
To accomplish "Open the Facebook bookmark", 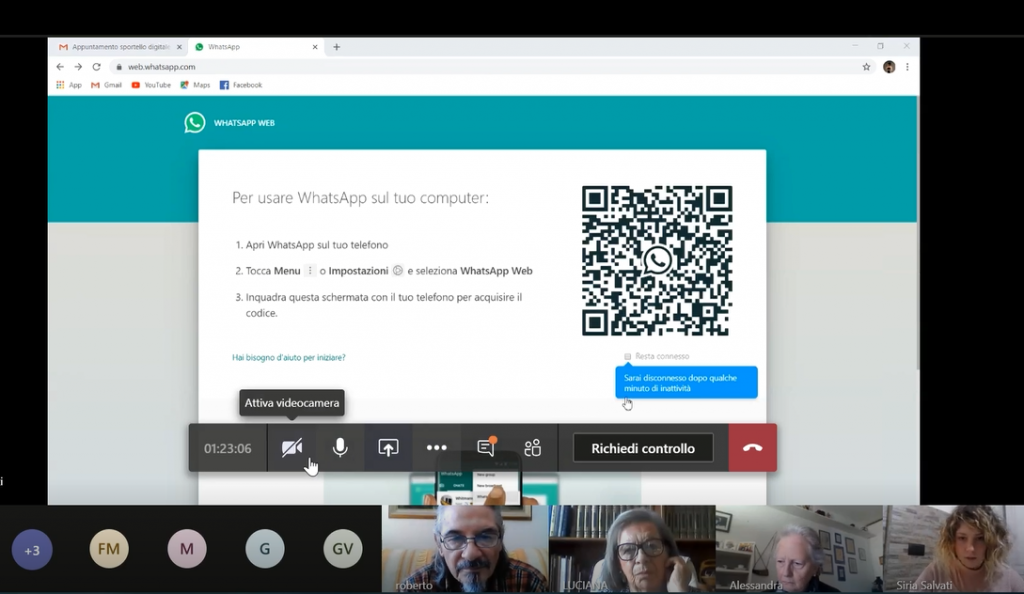I will [241, 85].
